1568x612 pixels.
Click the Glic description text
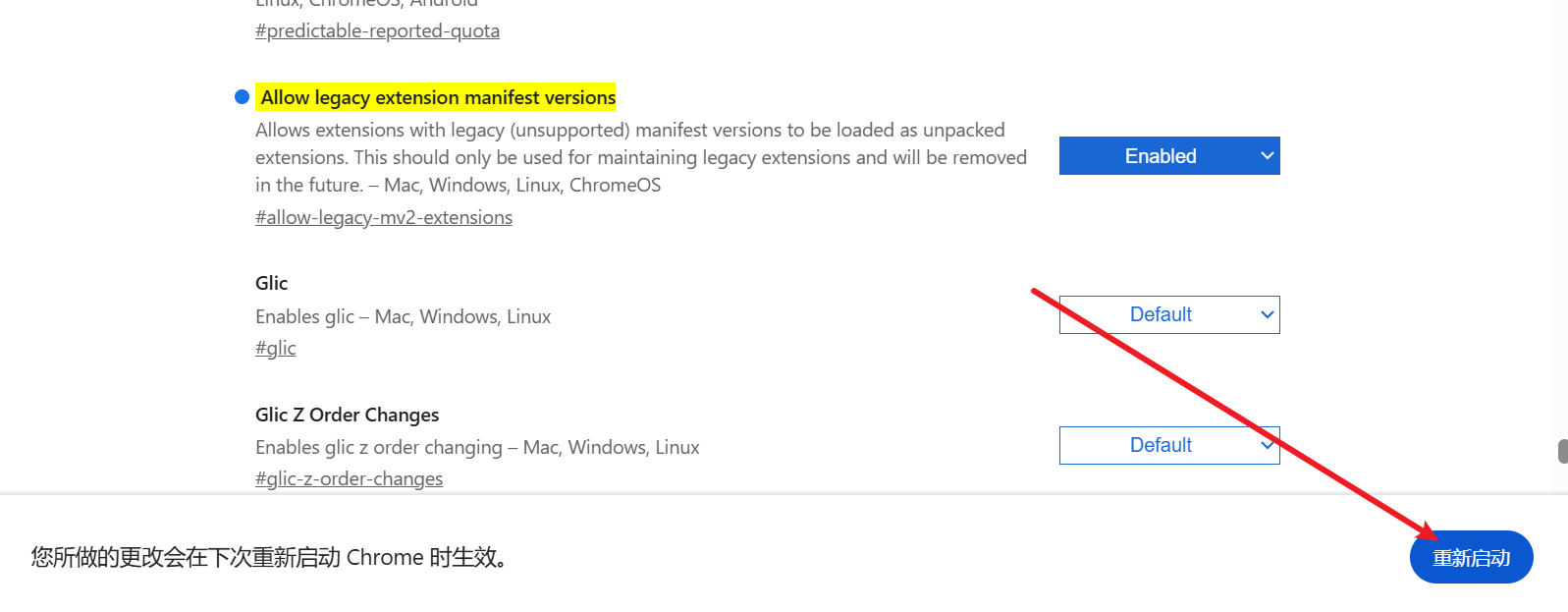403,315
